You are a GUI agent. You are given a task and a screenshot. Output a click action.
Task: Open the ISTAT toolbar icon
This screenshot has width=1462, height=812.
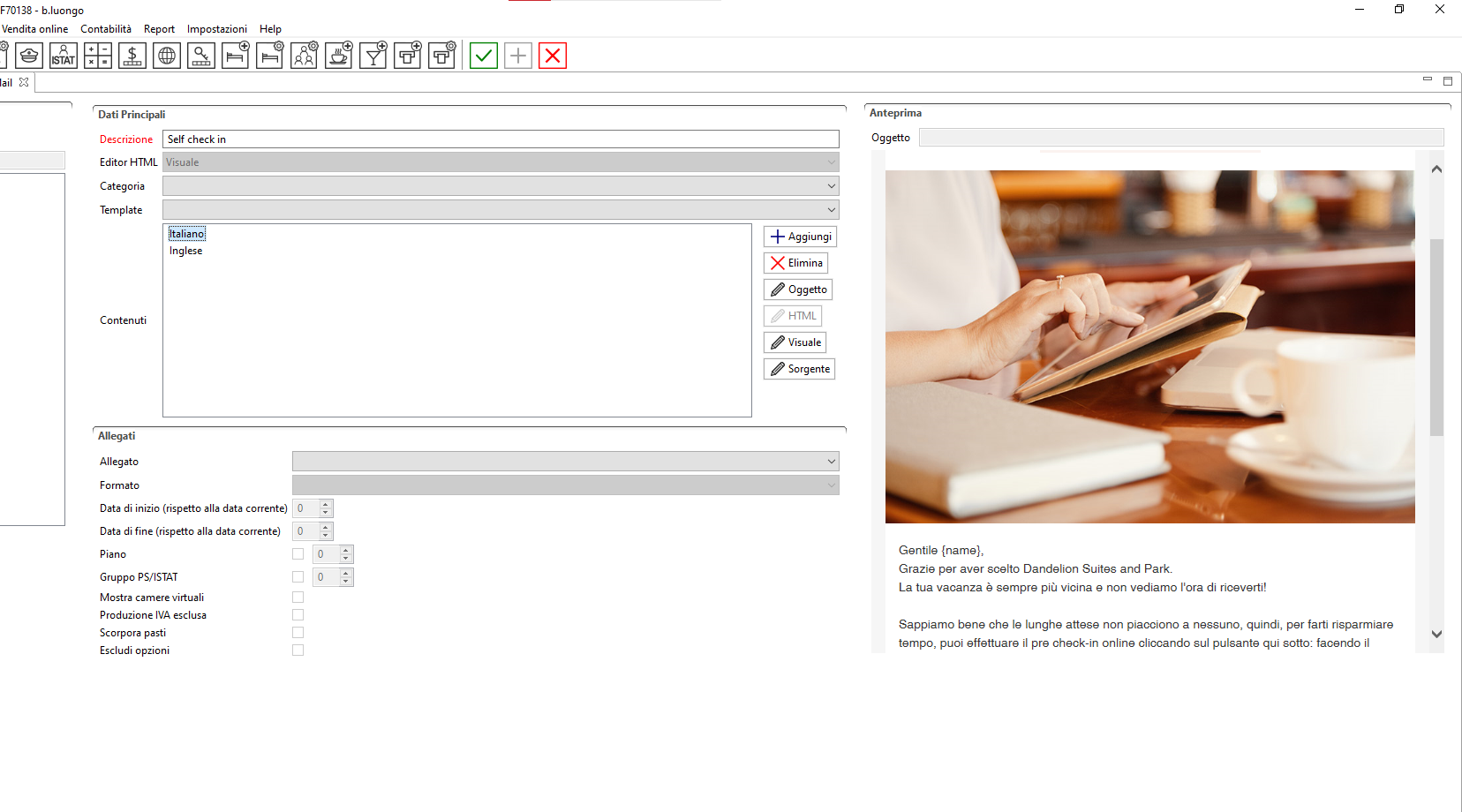click(x=64, y=56)
